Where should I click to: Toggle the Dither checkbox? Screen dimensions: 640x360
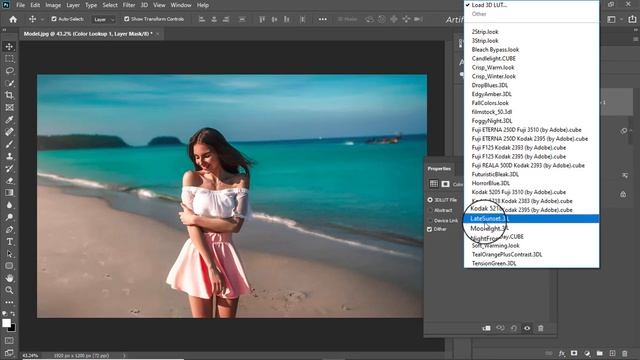[429, 229]
